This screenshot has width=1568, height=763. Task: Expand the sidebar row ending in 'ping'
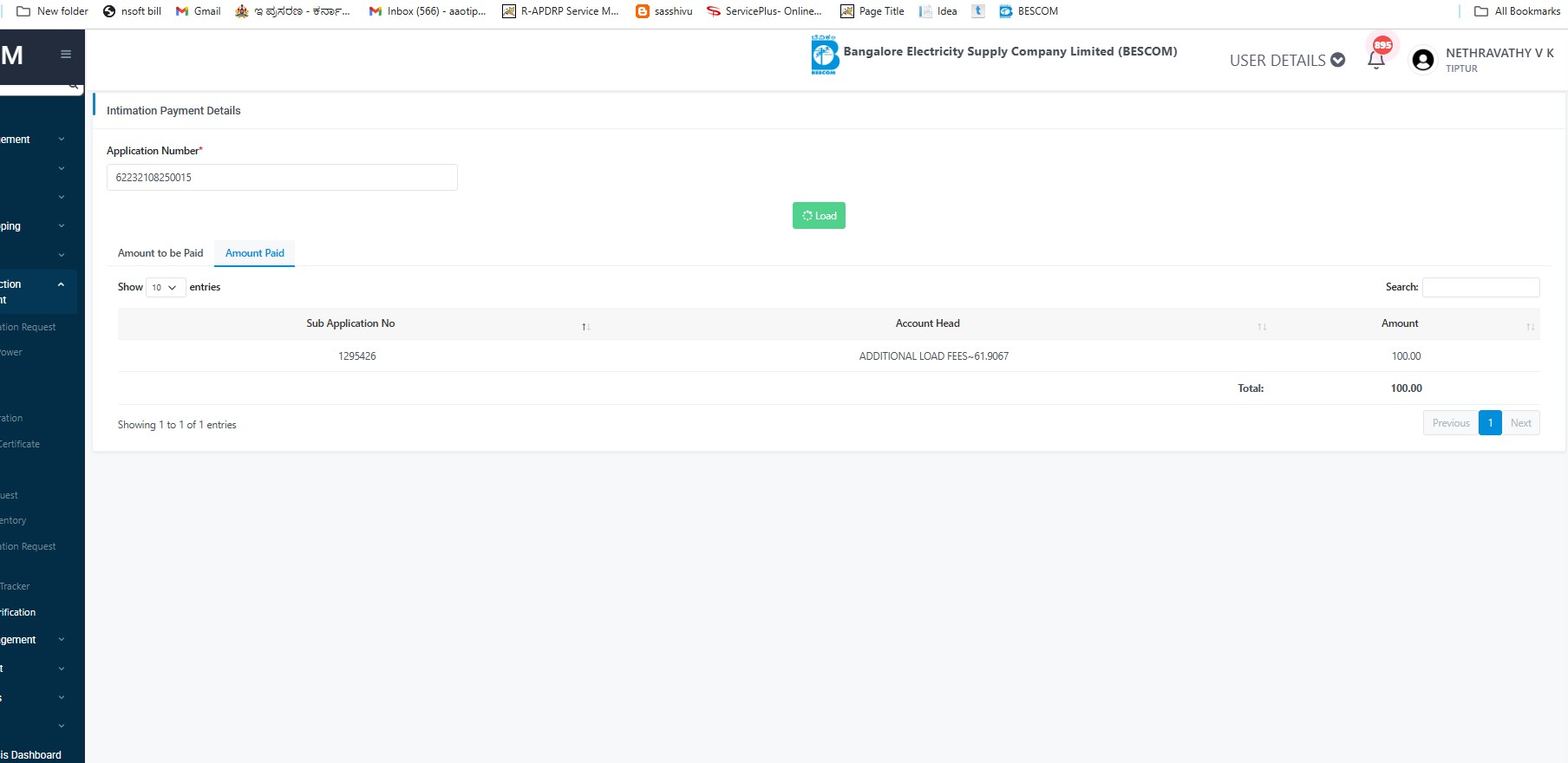tap(33, 226)
